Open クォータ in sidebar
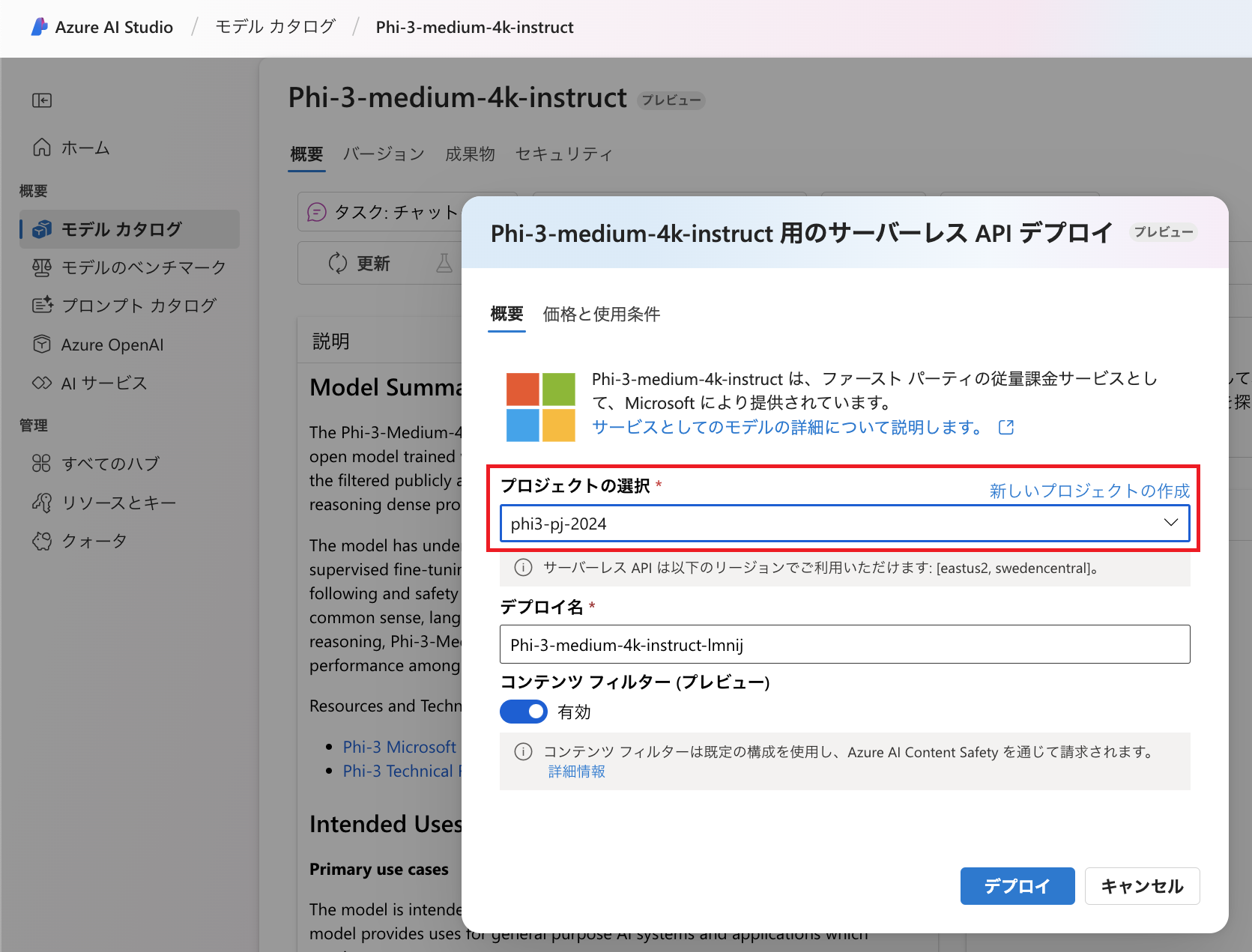The width and height of the screenshot is (1252, 952). [x=129, y=541]
